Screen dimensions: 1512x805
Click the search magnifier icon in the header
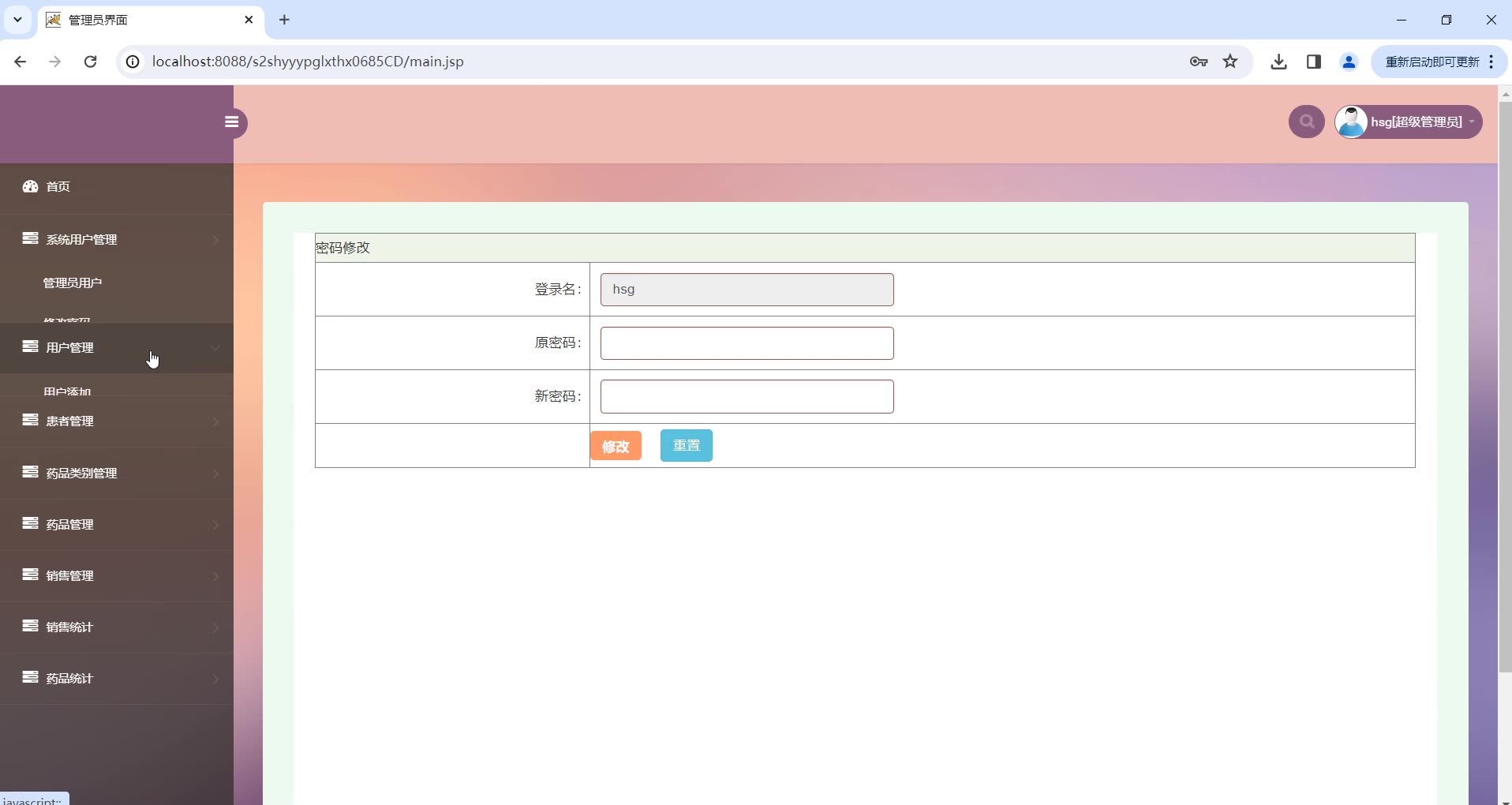[1306, 122]
